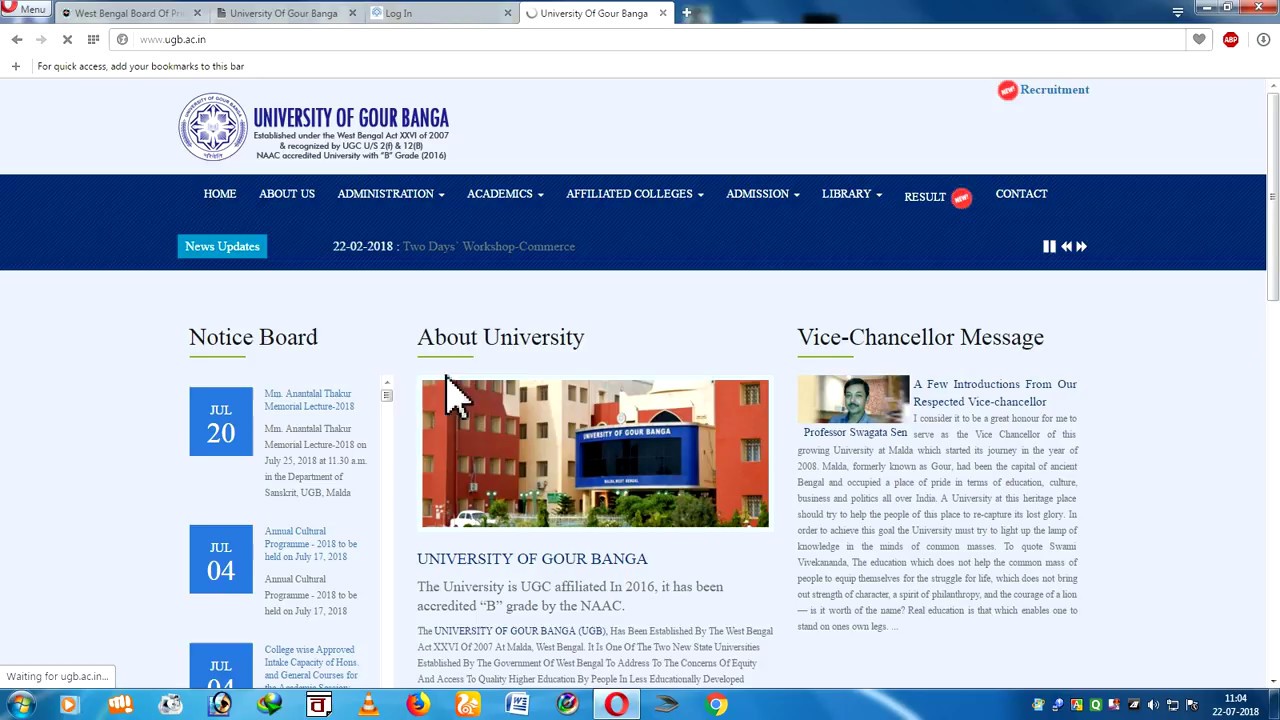
Task: Click the university building photo
Action: (595, 453)
